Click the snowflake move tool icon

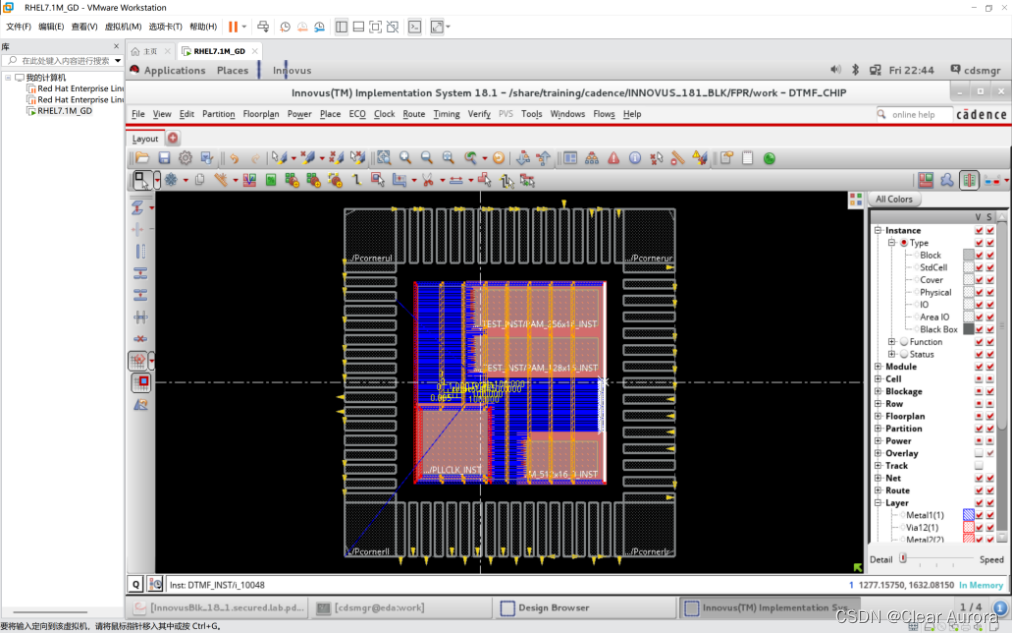171,180
